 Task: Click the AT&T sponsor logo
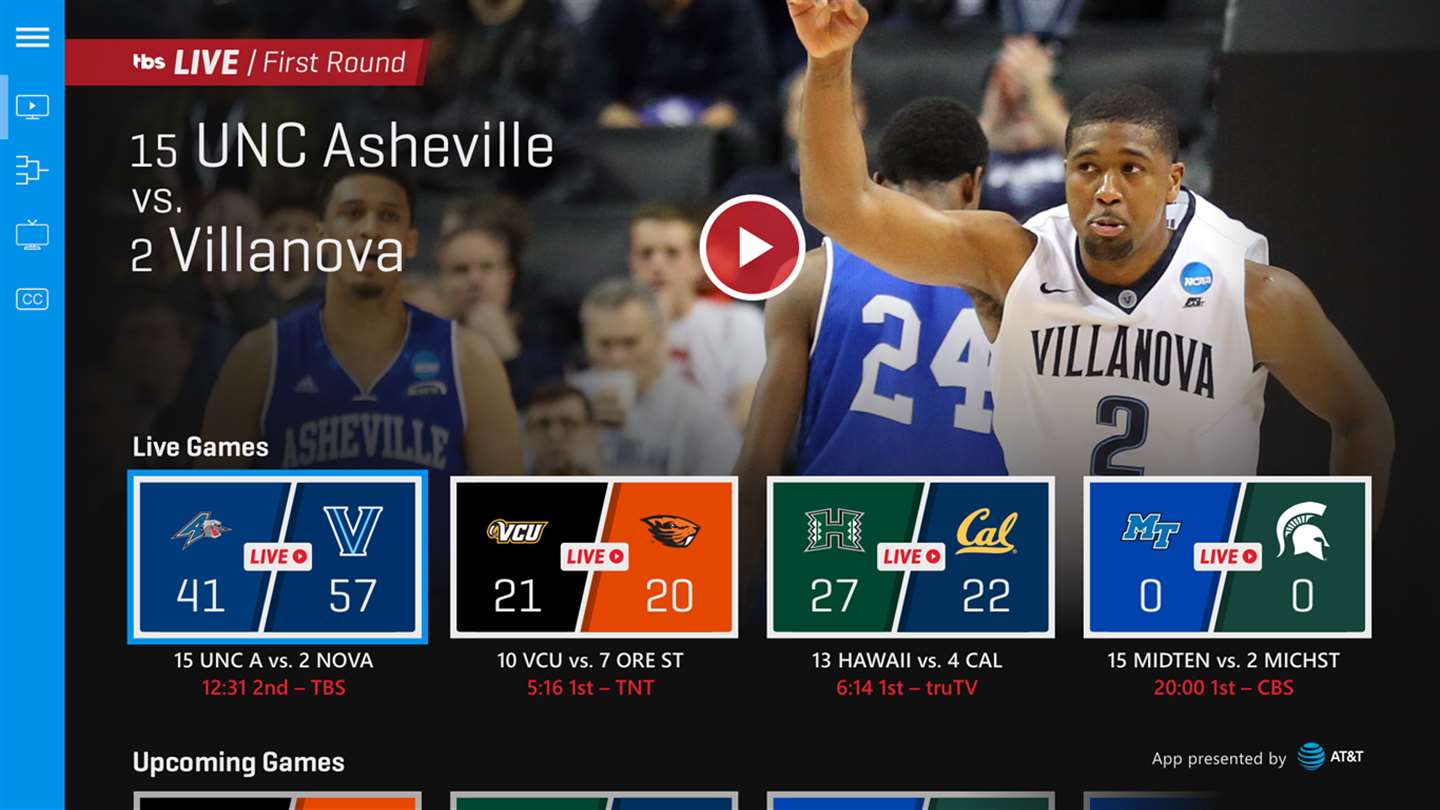pos(1330,756)
